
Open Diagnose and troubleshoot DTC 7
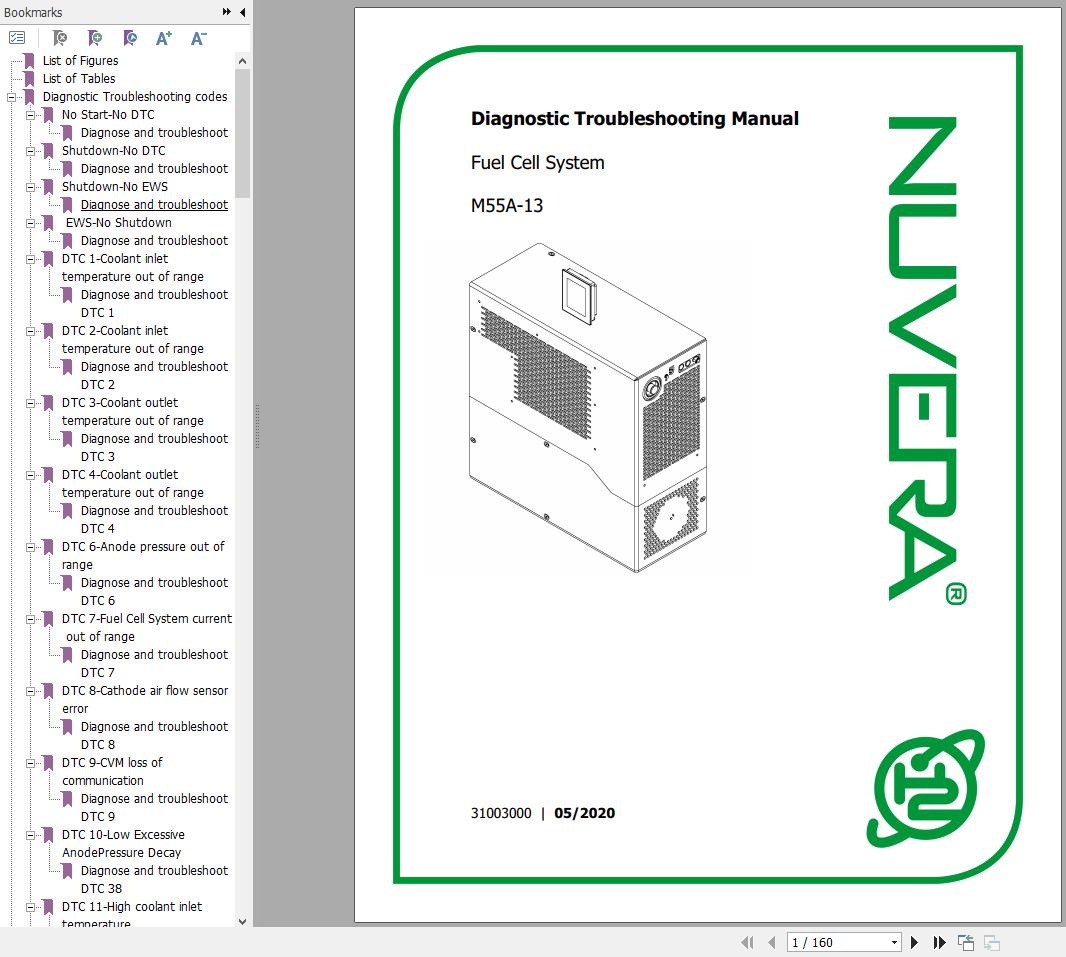pyautogui.click(x=154, y=663)
